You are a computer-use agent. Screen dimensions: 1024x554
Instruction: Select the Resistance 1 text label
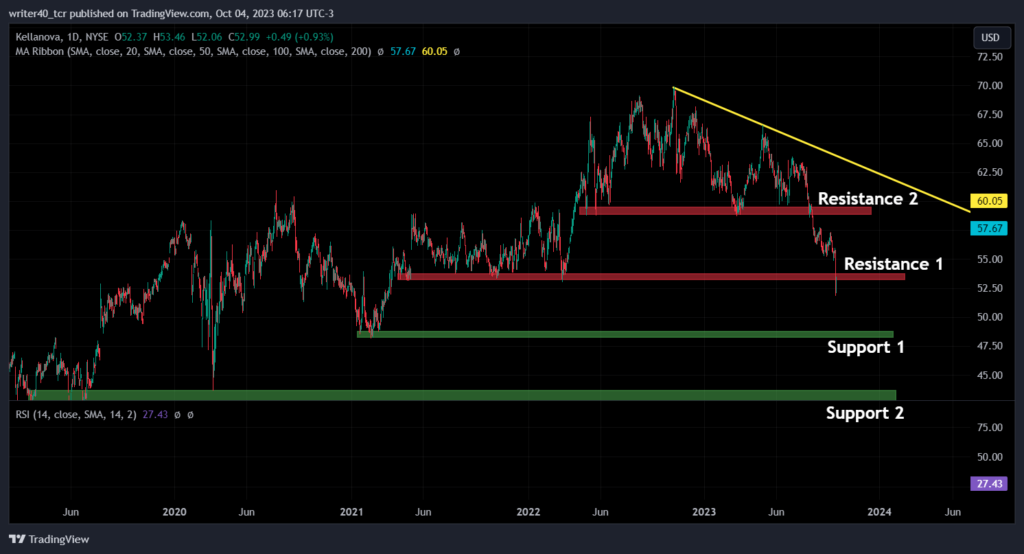[893, 264]
